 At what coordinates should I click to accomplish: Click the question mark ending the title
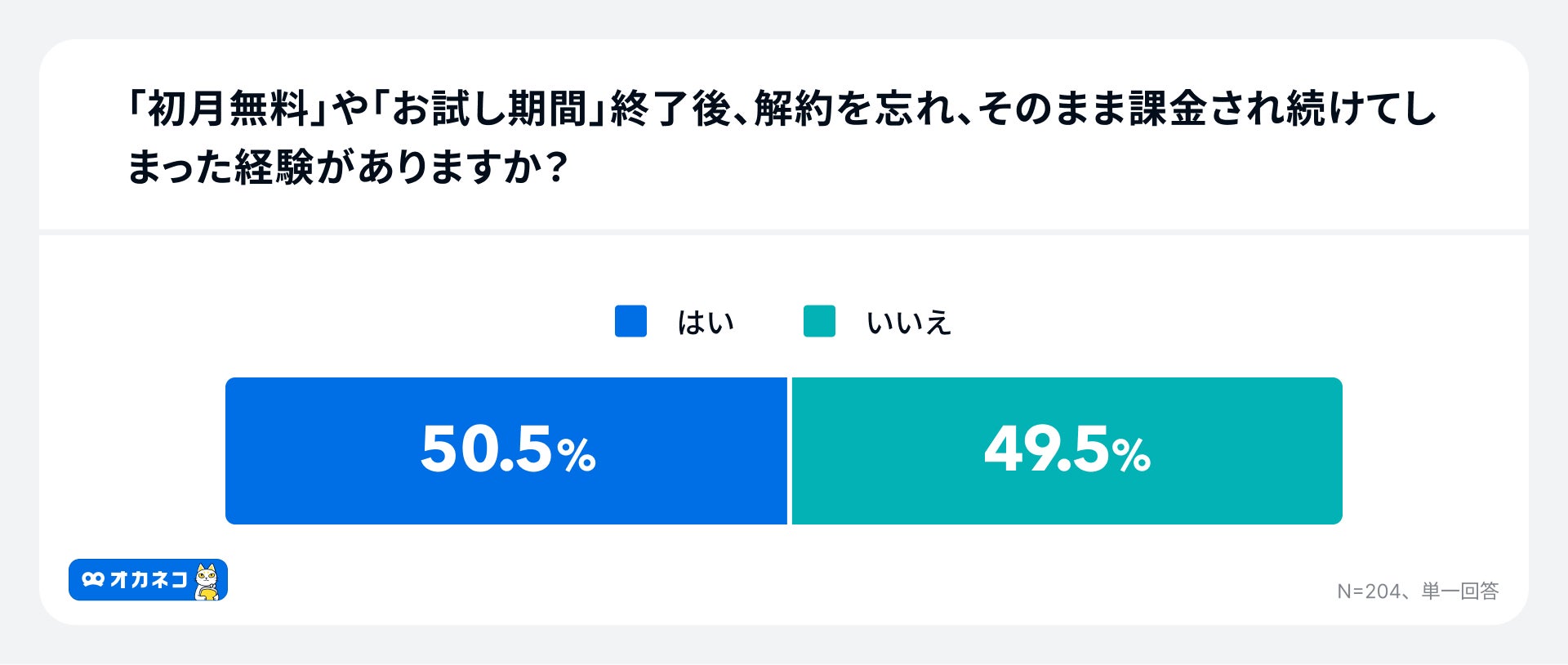coord(555,167)
